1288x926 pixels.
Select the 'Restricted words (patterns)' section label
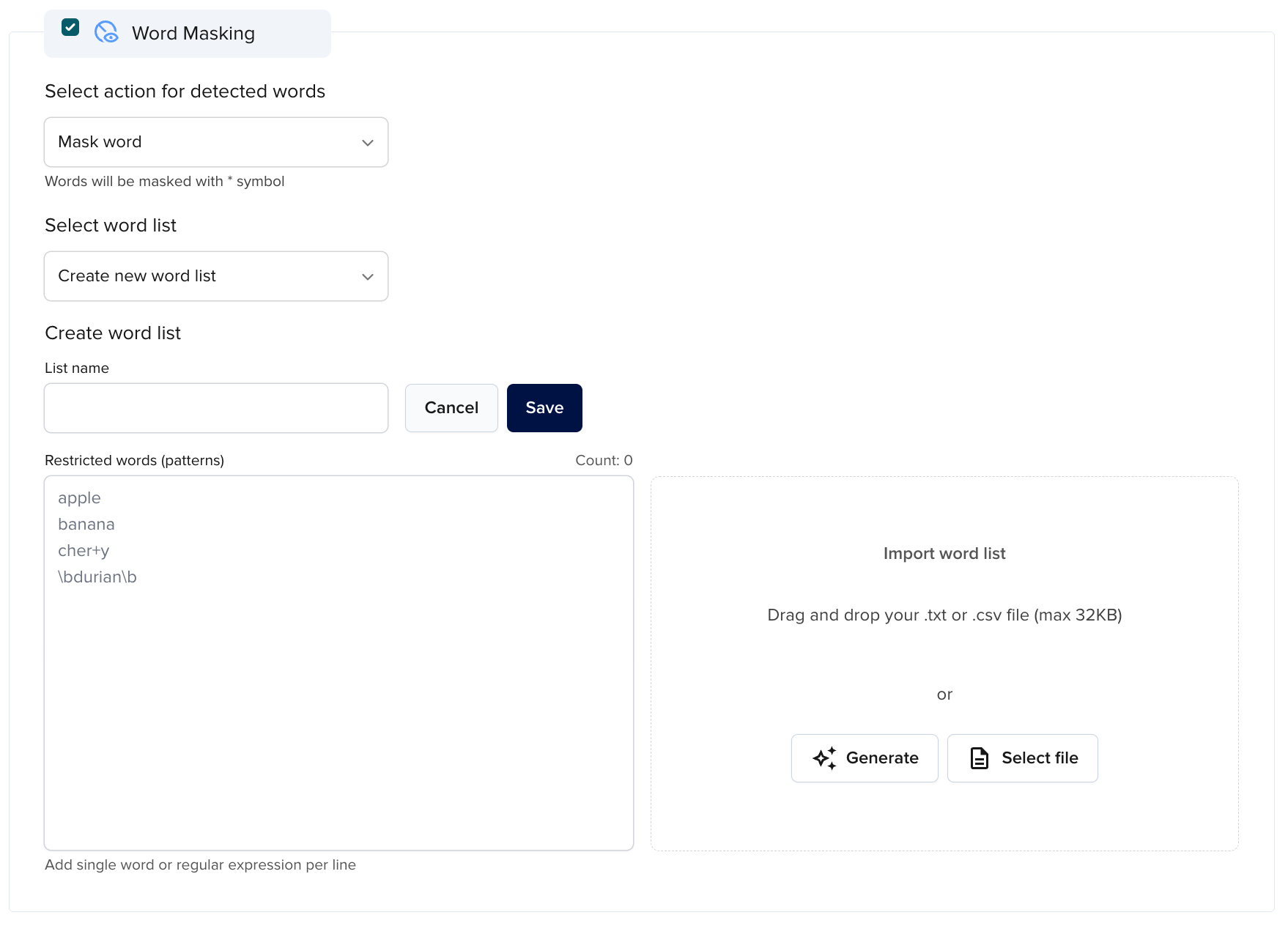[135, 460]
